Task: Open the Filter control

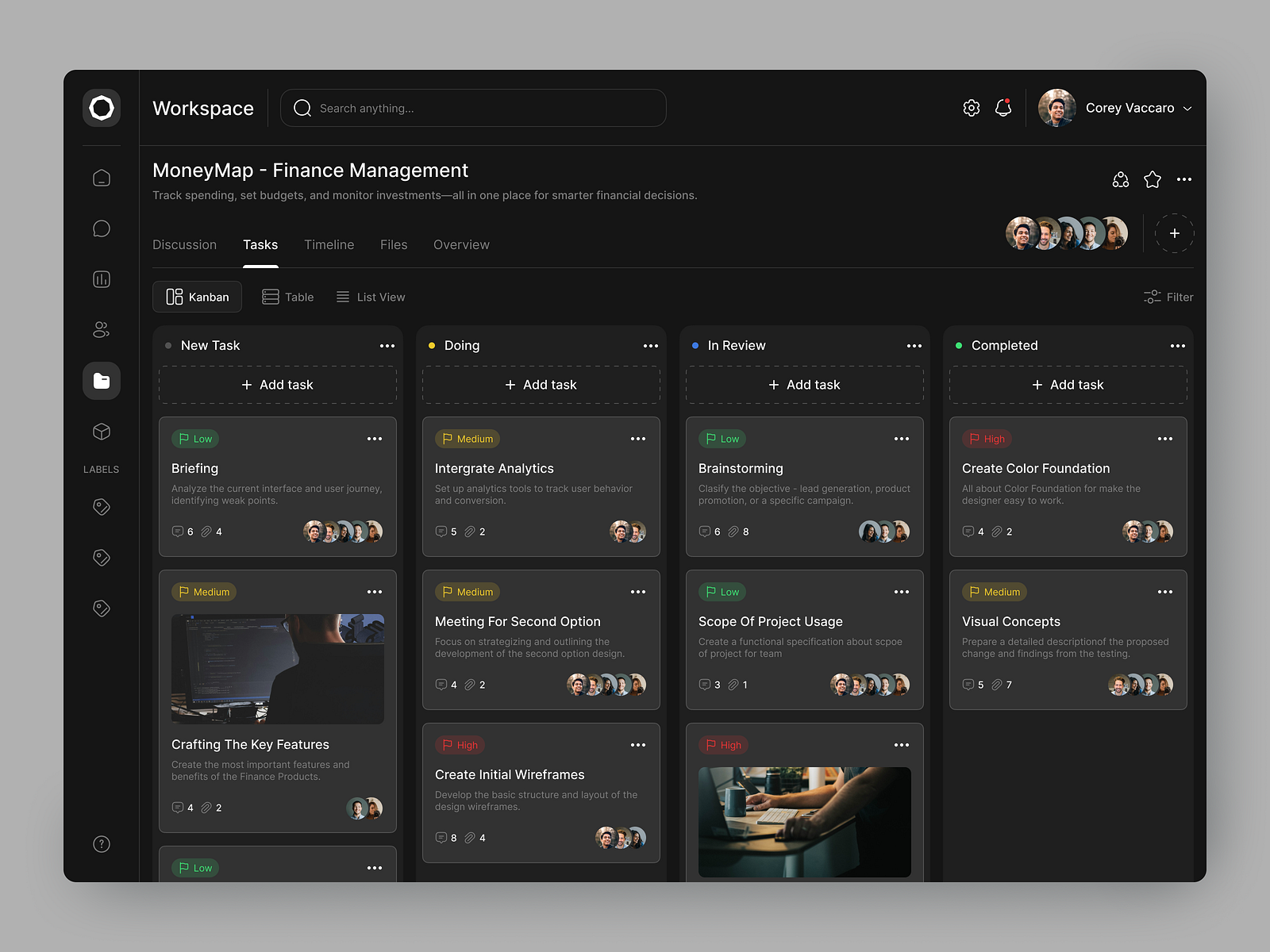Action: [x=1168, y=297]
